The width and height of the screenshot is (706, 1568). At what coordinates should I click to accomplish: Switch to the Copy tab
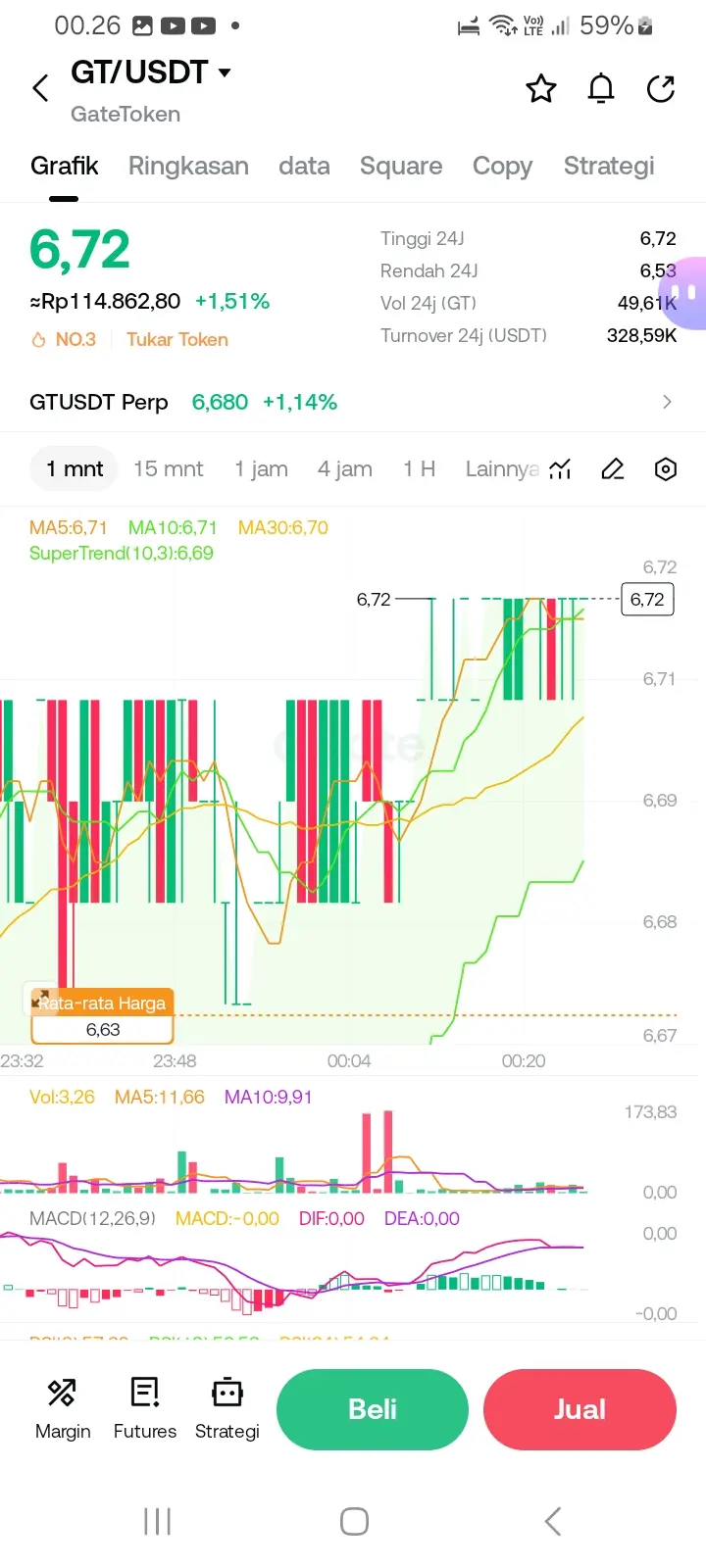pyautogui.click(x=502, y=166)
